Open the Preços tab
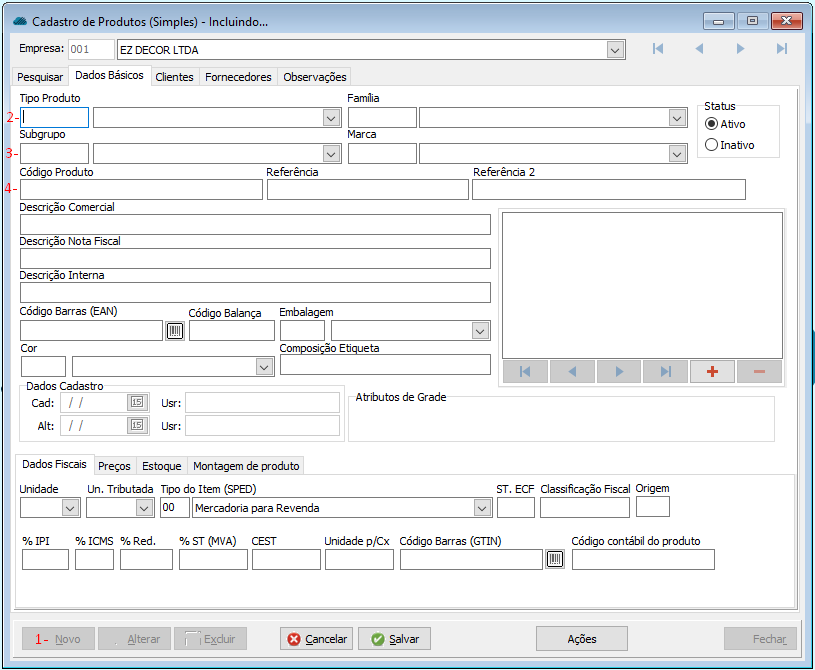Viewport: 815px width, 670px height. 114,466
